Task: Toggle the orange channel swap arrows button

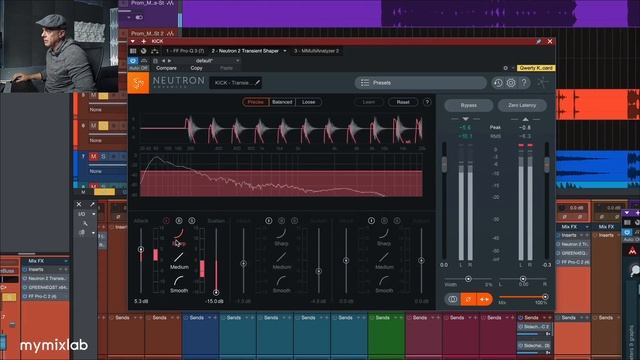Action: (484, 299)
